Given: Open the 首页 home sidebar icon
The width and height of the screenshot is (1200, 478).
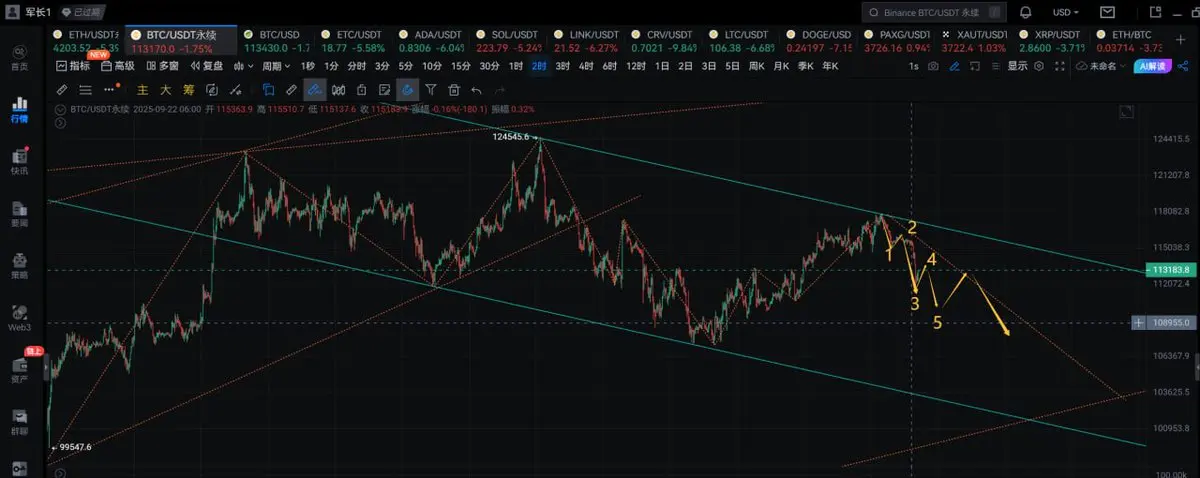Looking at the screenshot, I should click(19, 58).
